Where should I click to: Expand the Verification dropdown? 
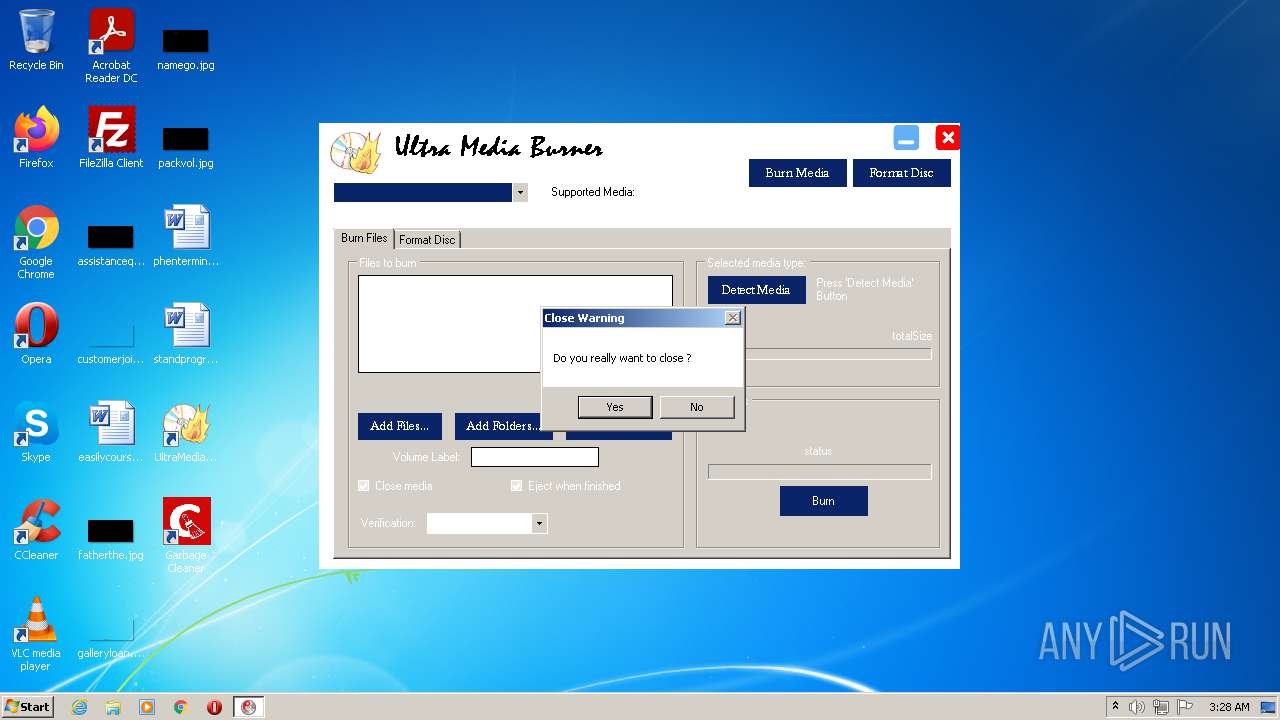539,523
